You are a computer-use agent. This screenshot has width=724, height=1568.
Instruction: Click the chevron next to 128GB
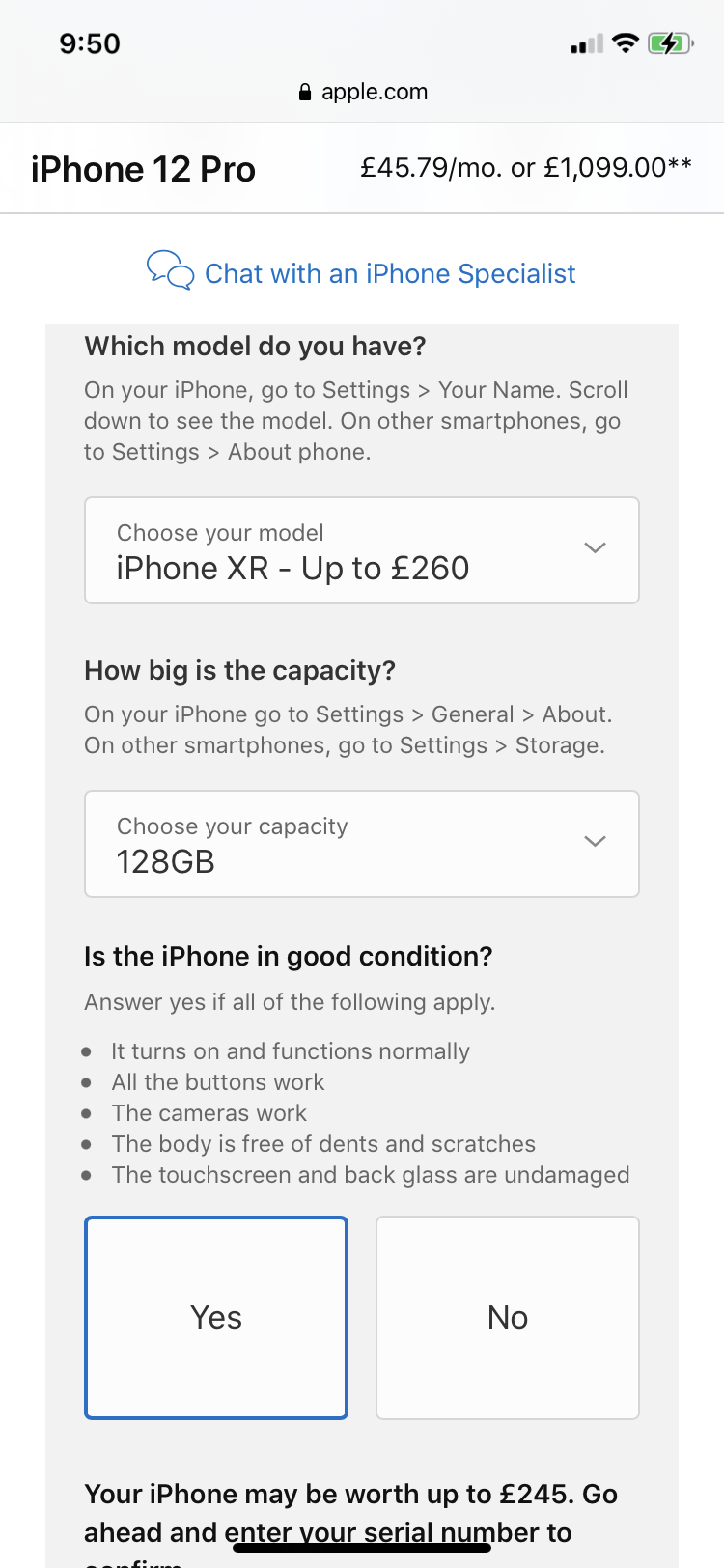(596, 841)
